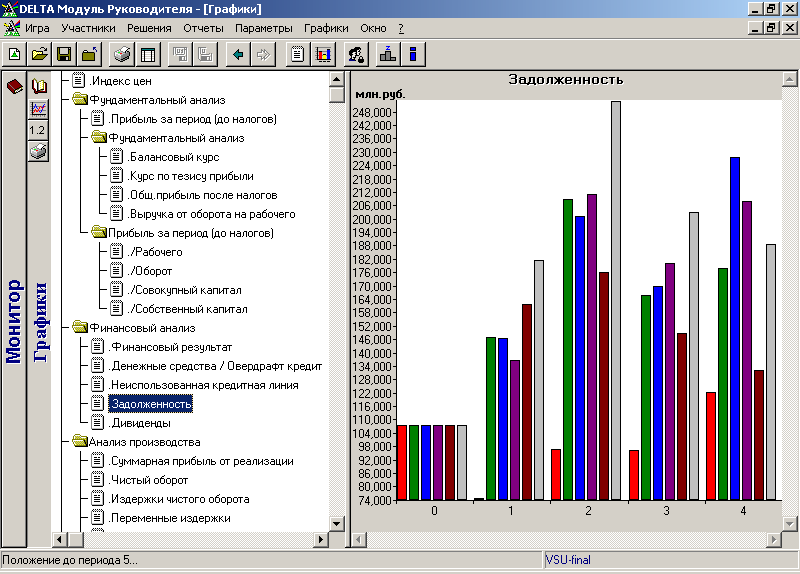This screenshot has width=800, height=574.
Task: Open the Отчеты menu
Action: (x=203, y=29)
